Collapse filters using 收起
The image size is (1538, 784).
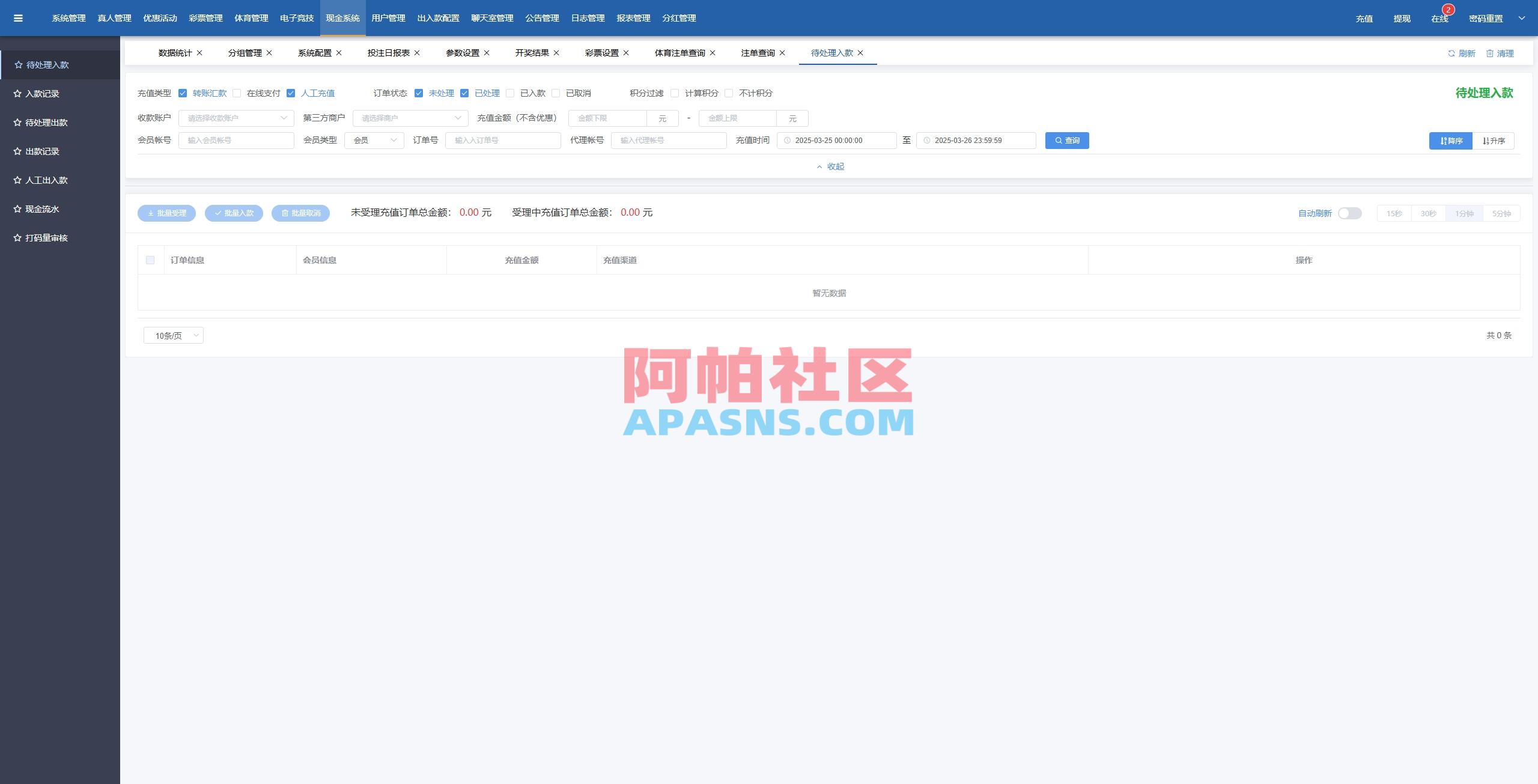click(830, 166)
